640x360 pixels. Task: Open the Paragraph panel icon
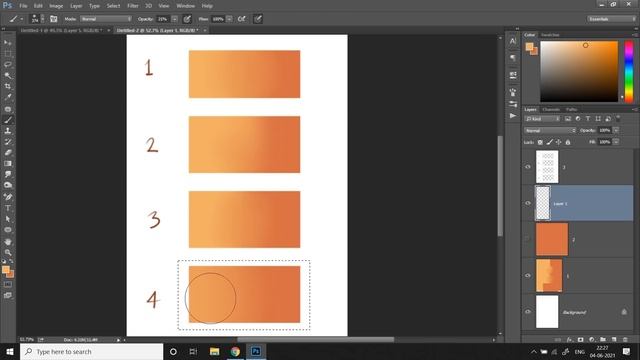pyautogui.click(x=513, y=58)
